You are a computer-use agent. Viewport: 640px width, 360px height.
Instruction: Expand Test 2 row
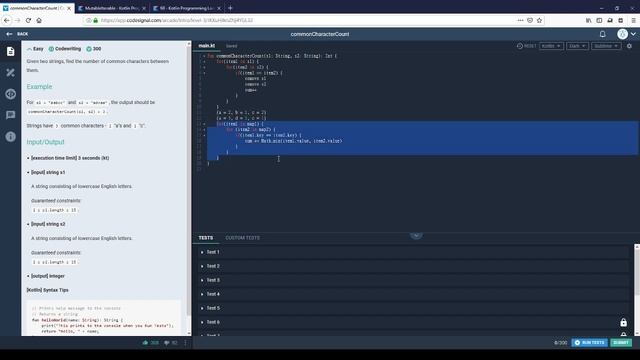click(x=413, y=266)
